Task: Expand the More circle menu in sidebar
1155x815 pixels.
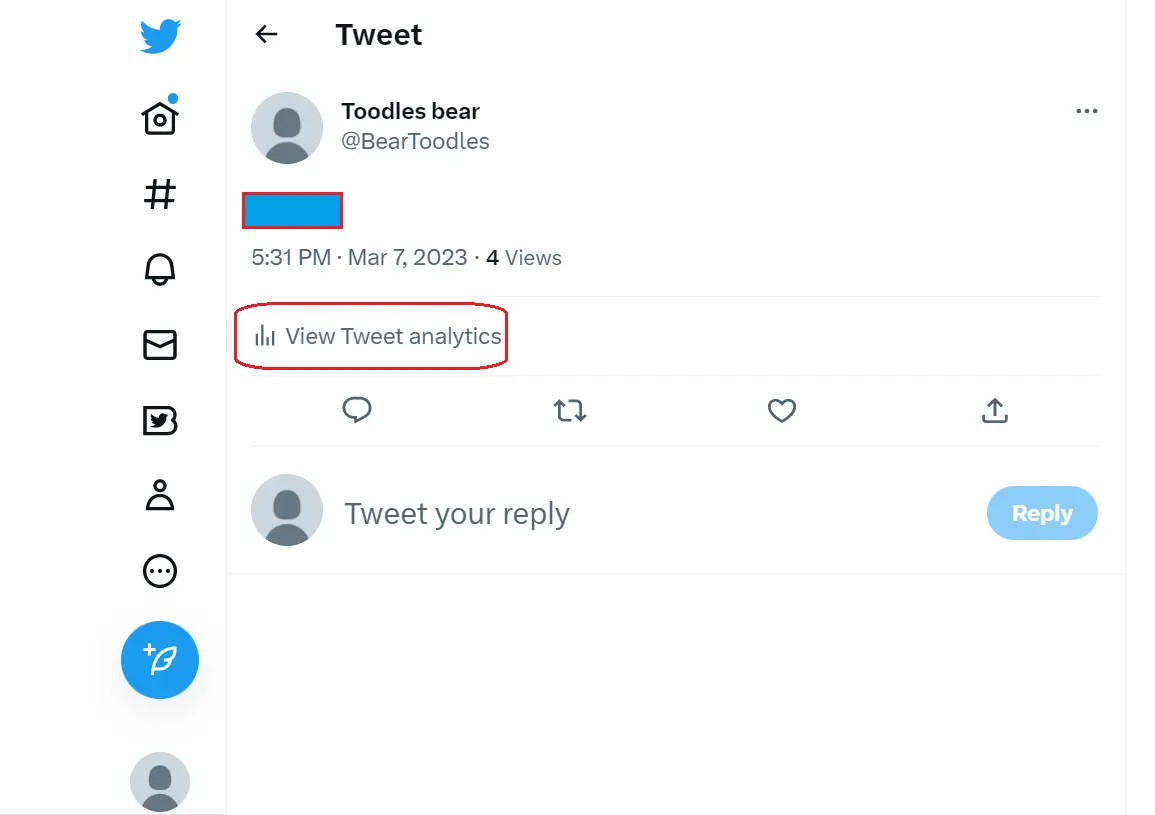Action: point(160,571)
